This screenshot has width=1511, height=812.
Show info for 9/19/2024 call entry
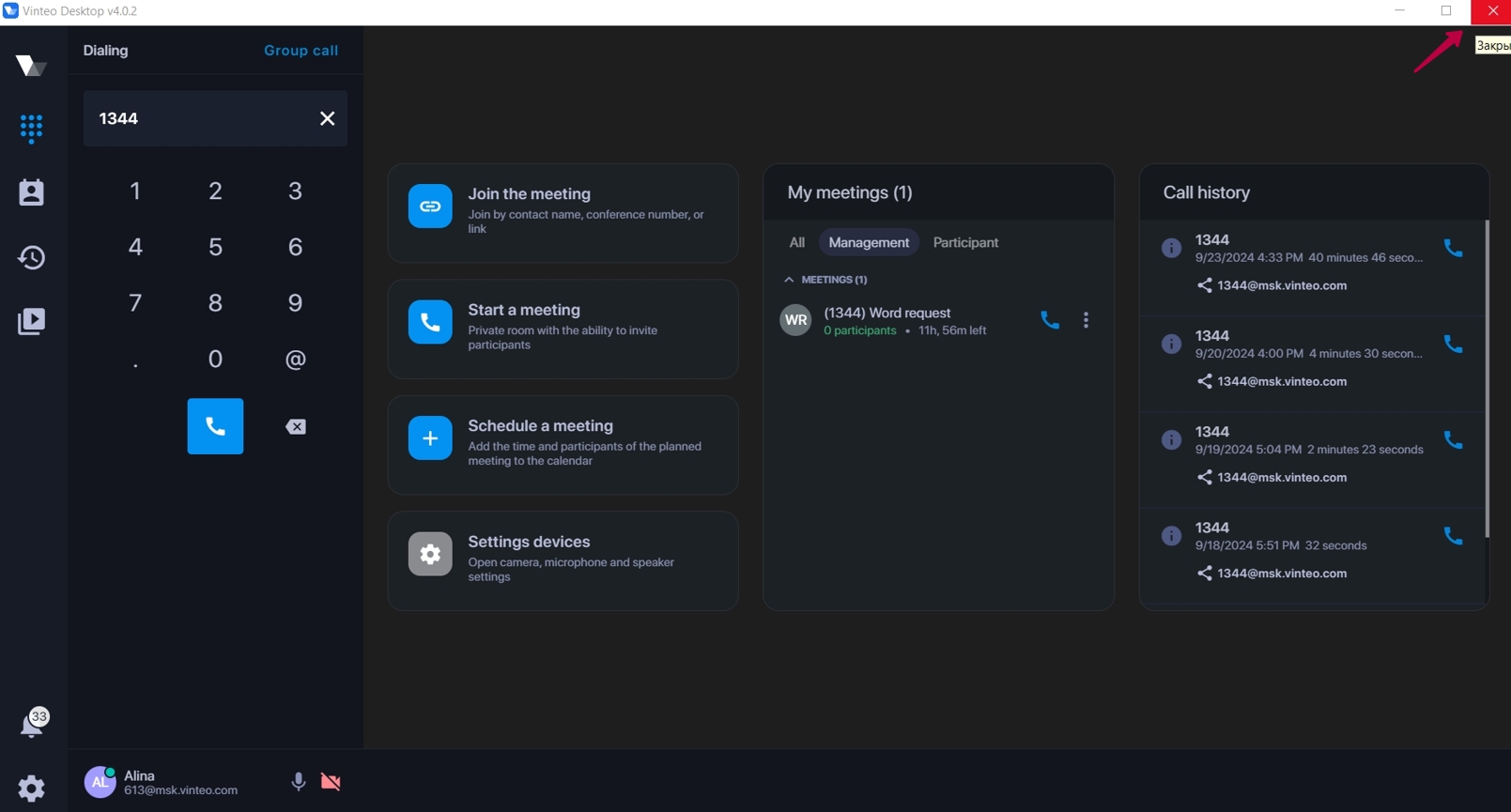click(1171, 439)
